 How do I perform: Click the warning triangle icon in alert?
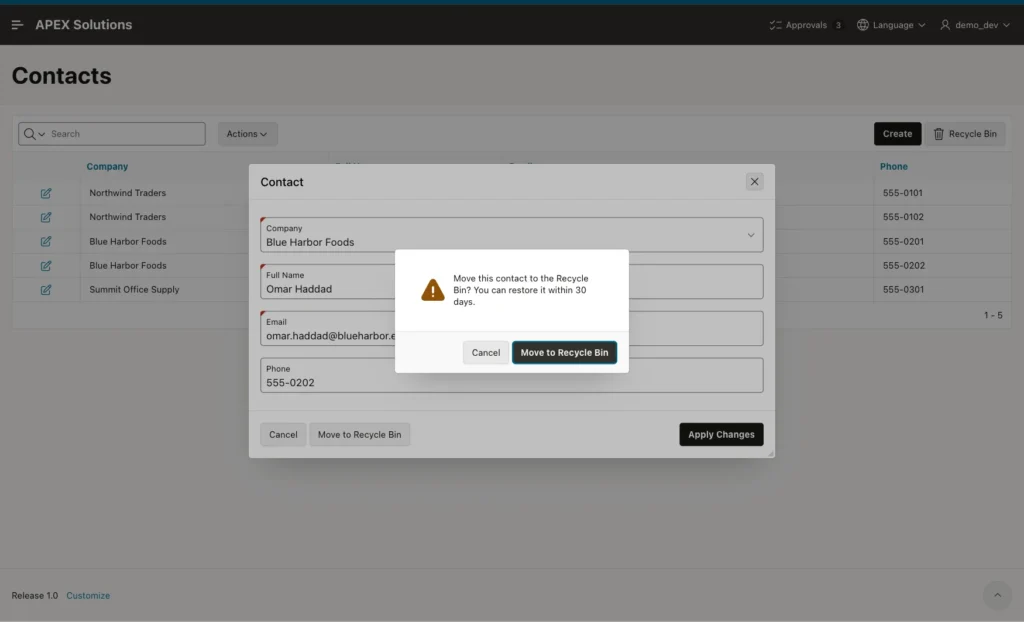click(432, 290)
